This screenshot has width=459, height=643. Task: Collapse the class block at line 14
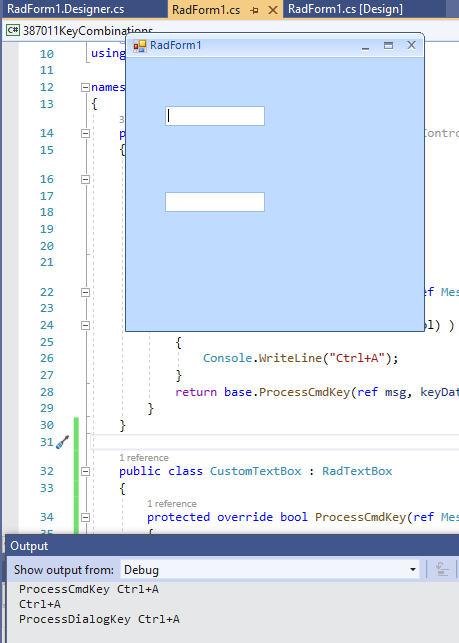click(85, 133)
